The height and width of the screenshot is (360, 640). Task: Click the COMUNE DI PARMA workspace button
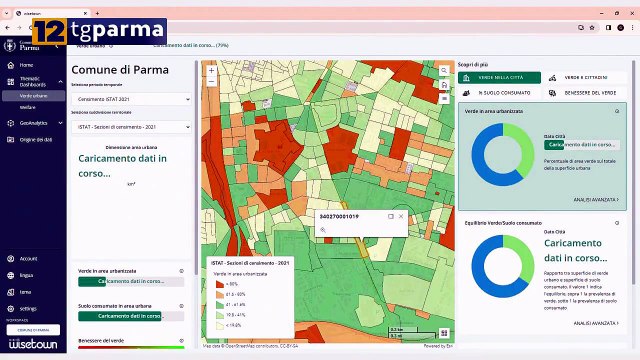[x=33, y=330]
